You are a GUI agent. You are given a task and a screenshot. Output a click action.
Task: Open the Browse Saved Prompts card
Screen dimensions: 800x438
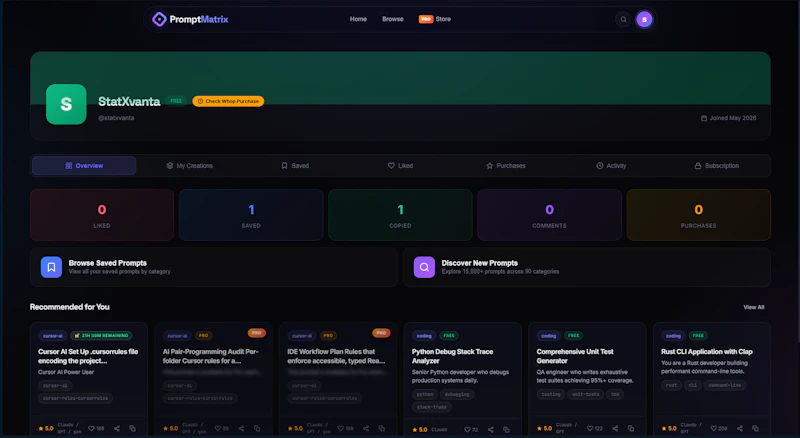coord(214,267)
